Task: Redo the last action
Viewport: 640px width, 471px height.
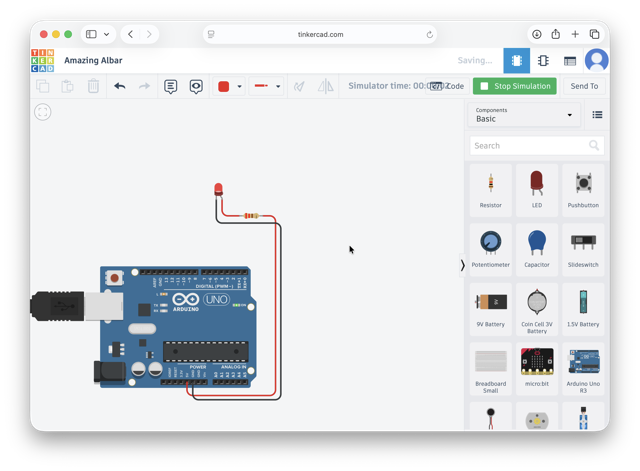Action: [x=144, y=86]
